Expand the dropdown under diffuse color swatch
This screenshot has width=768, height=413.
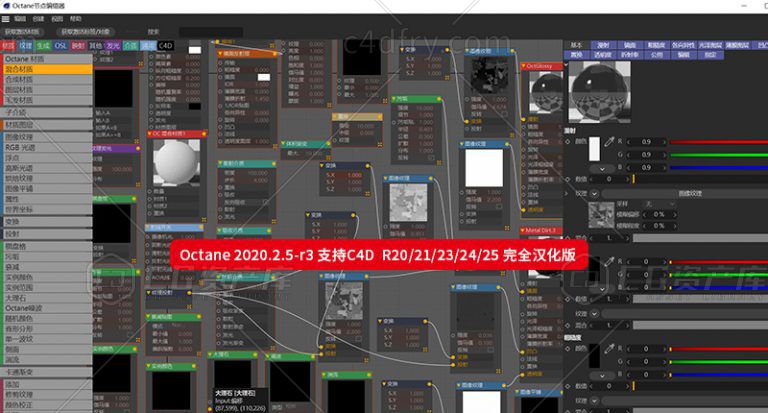(x=602, y=169)
